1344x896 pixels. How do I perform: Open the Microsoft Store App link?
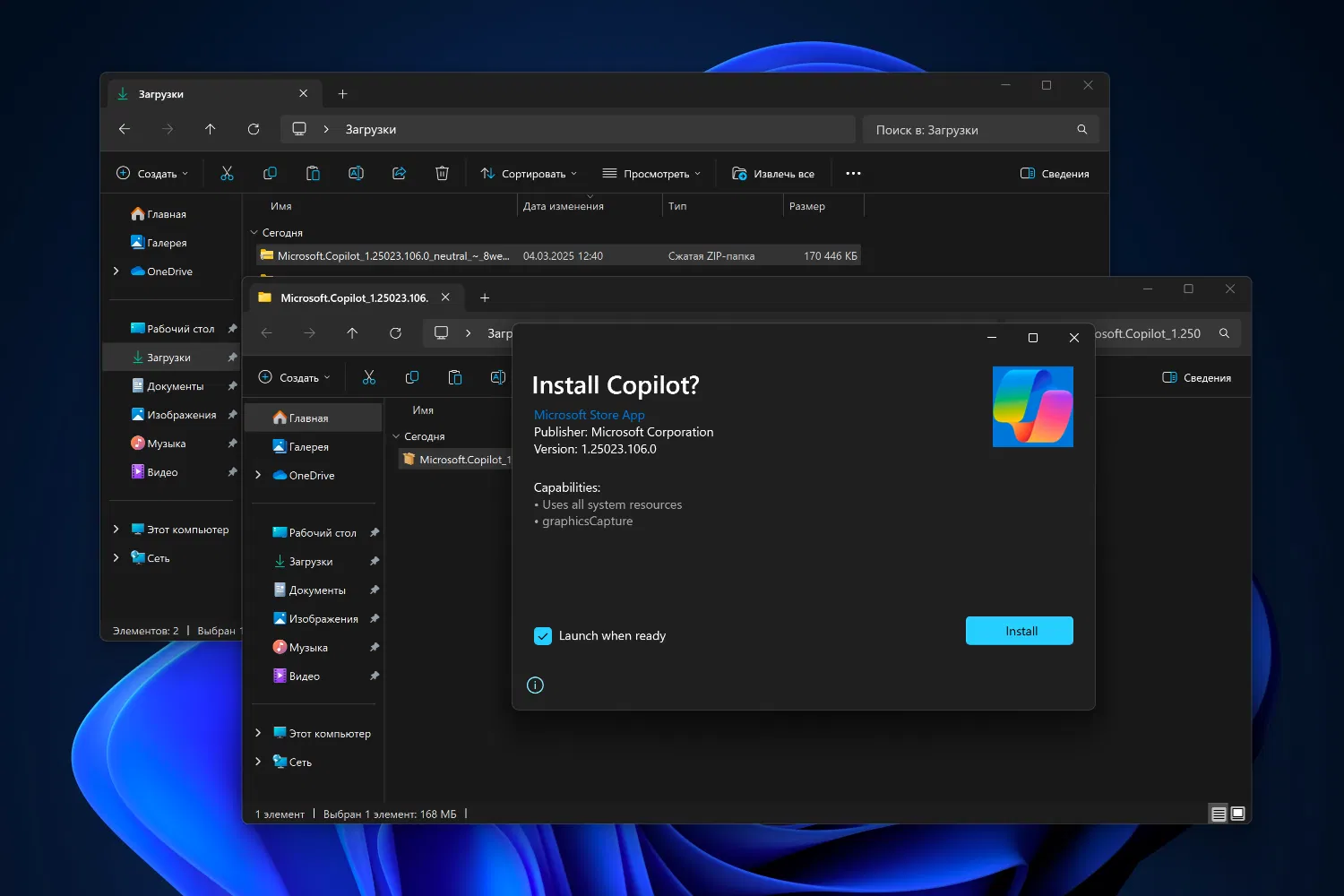click(590, 415)
